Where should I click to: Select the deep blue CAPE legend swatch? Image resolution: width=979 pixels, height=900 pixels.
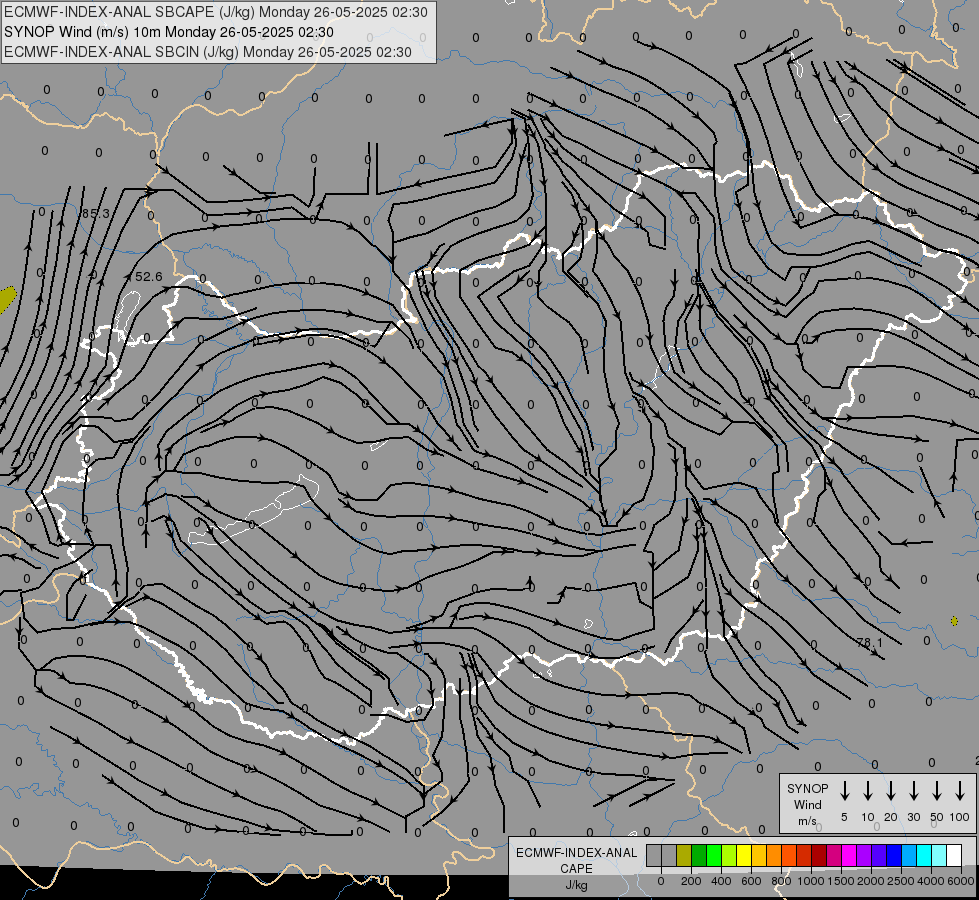click(x=893, y=855)
